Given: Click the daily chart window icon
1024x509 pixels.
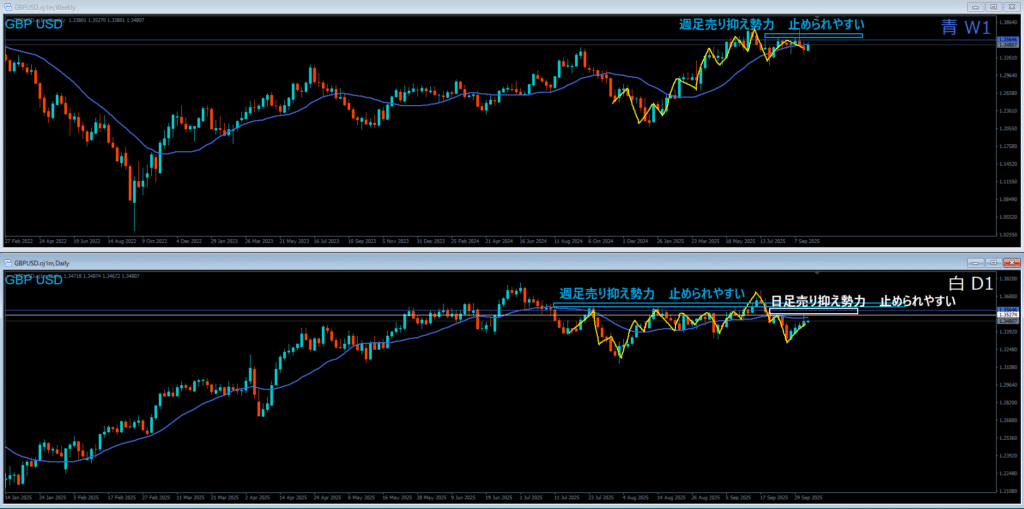Looking at the screenshot, I should (x=7, y=261).
